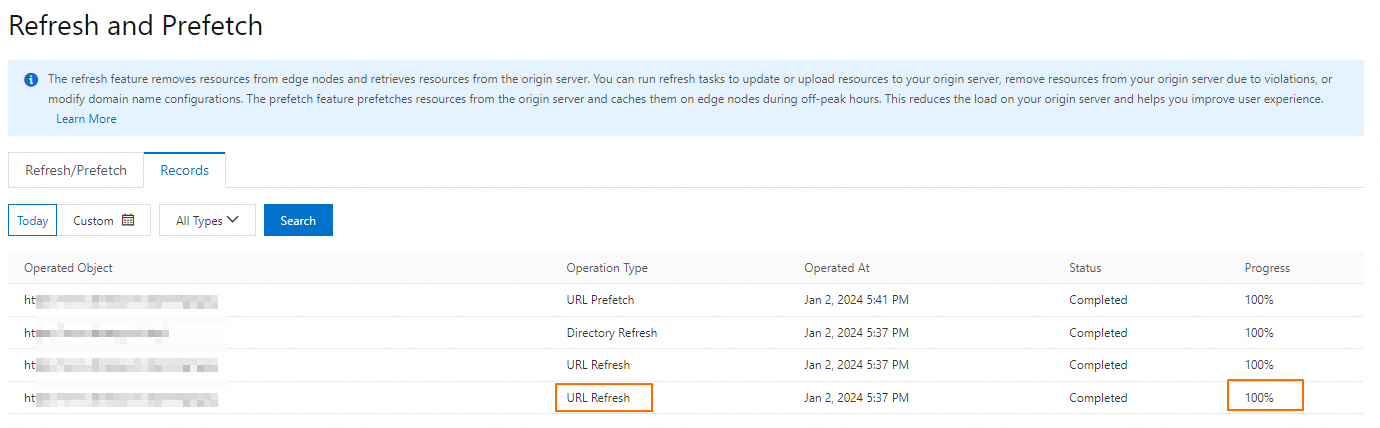1380x428 pixels.
Task: Click the Operated At column header
Action: [837, 268]
